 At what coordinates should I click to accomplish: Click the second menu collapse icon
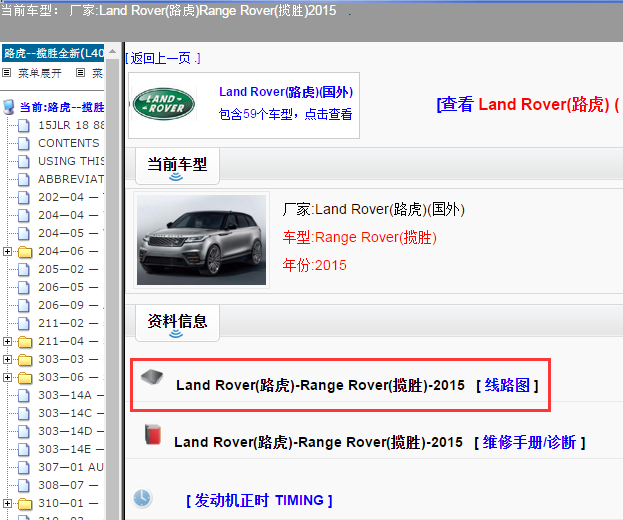click(80, 72)
